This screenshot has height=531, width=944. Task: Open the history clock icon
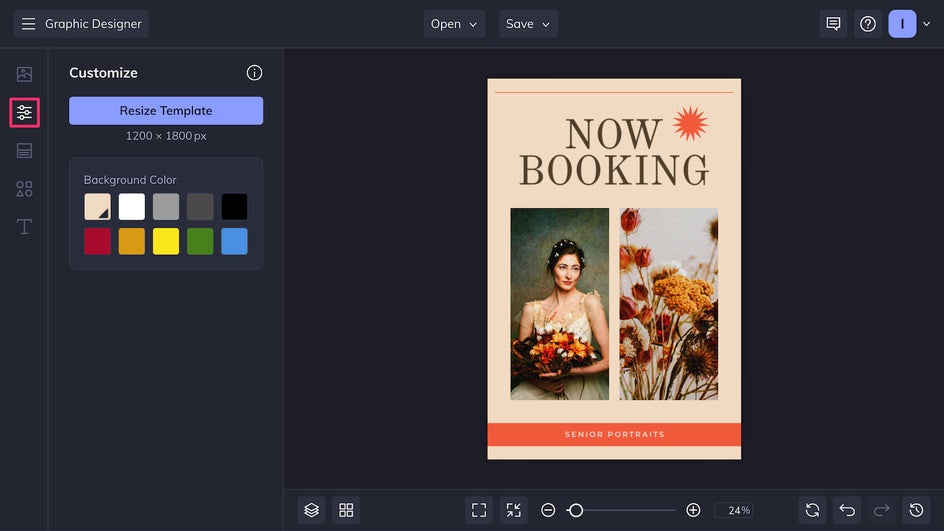click(916, 510)
